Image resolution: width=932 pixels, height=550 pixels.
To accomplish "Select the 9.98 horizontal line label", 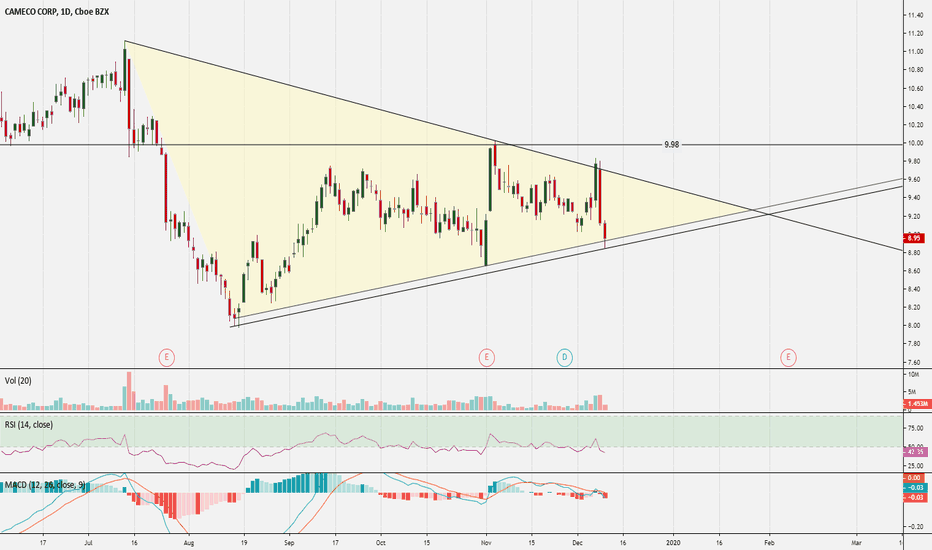I will pos(671,144).
